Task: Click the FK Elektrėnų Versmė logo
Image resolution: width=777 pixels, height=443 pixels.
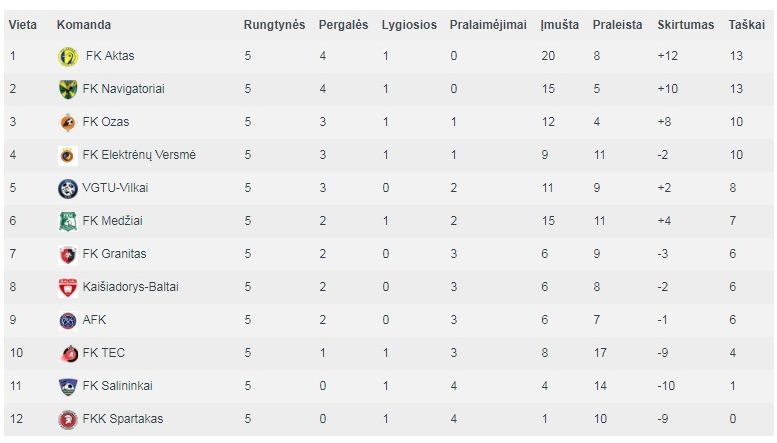Action: tap(68, 156)
